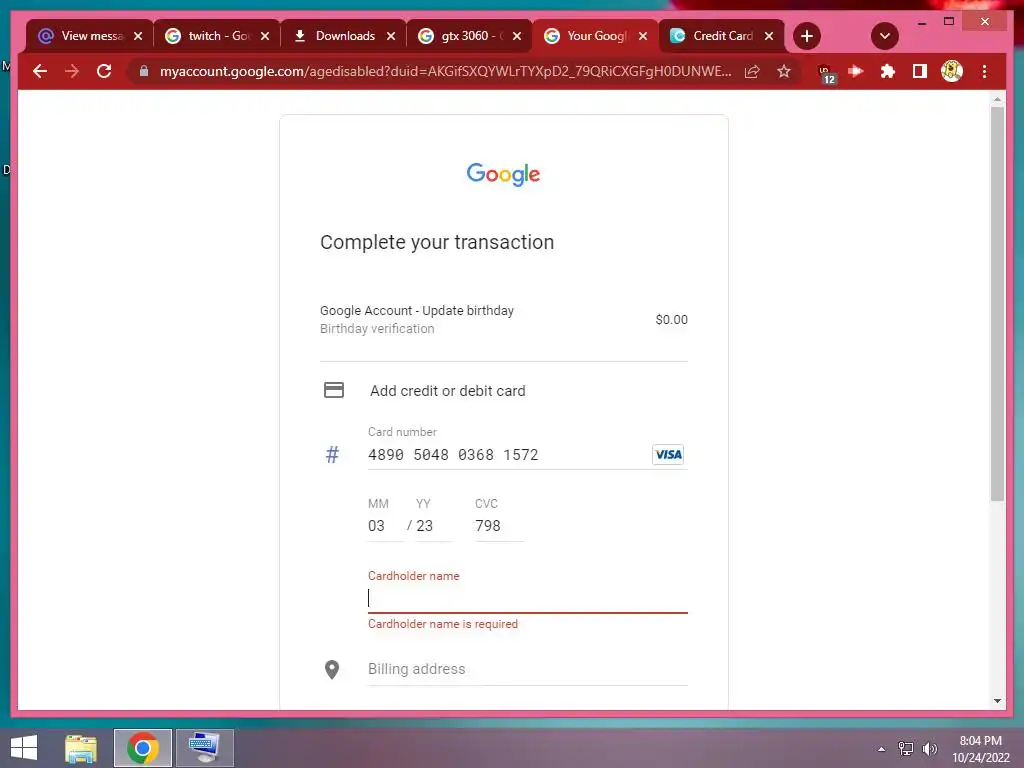Switch to the gtx 3060 tab
Viewport: 1024px width, 768px height.
click(x=470, y=36)
